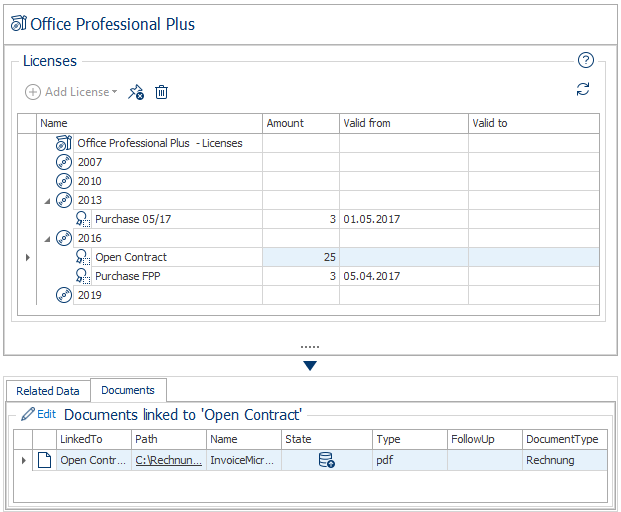Click the Edit link with pencil

(x=39, y=414)
